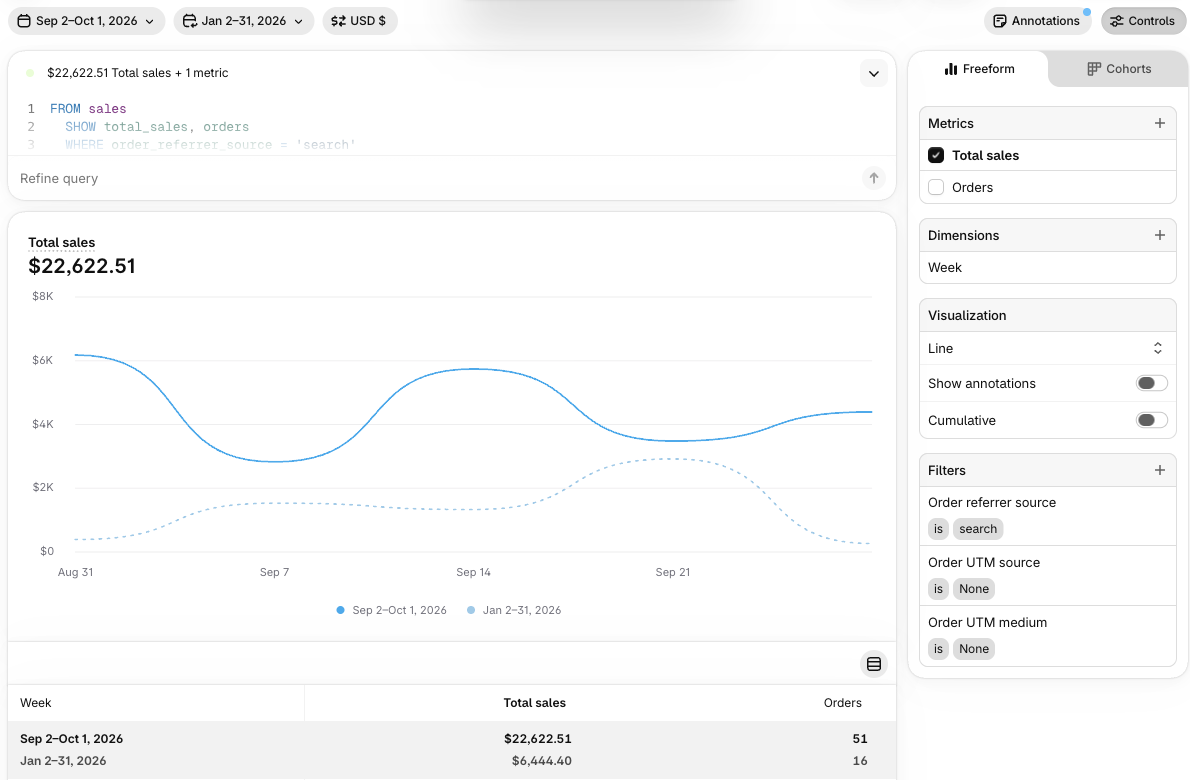Click the Jan 2–31, 2026 table row label
The height and width of the screenshot is (780, 1190).
(x=63, y=760)
